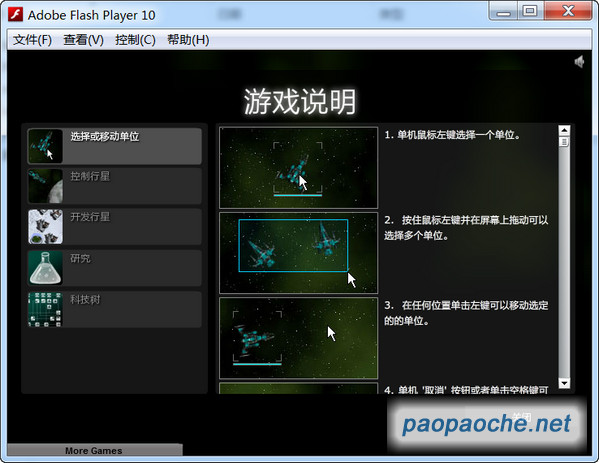Click the scrollbar up arrow

[x=564, y=131]
